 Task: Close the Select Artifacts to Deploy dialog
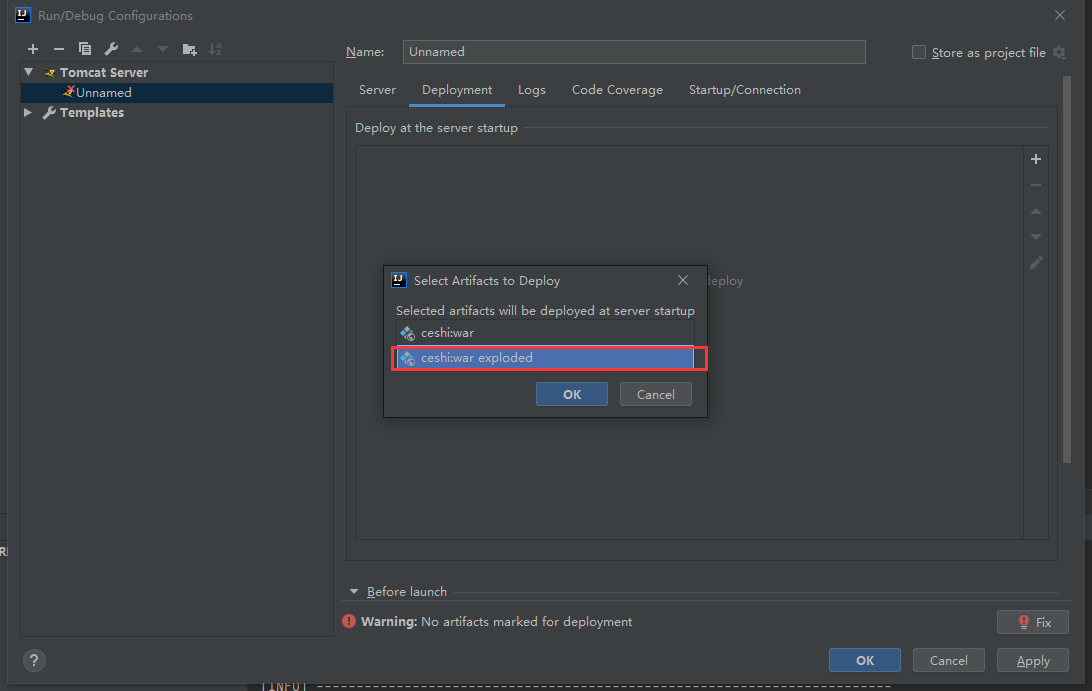tap(682, 280)
